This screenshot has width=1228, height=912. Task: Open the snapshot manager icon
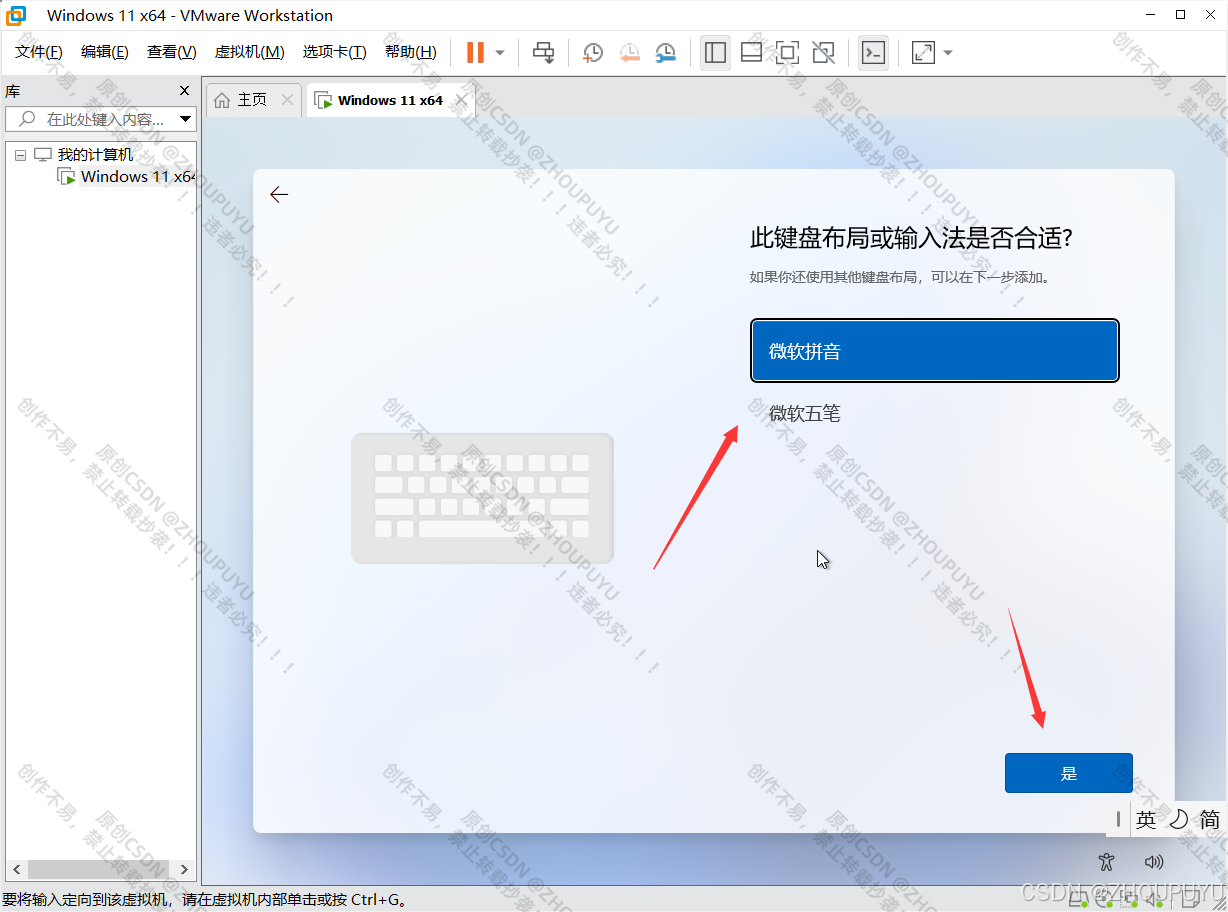(x=665, y=53)
